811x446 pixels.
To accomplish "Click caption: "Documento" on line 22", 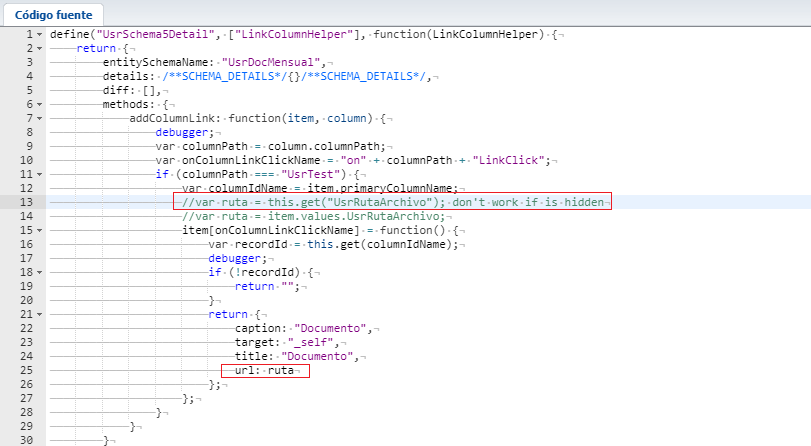I will (x=301, y=328).
